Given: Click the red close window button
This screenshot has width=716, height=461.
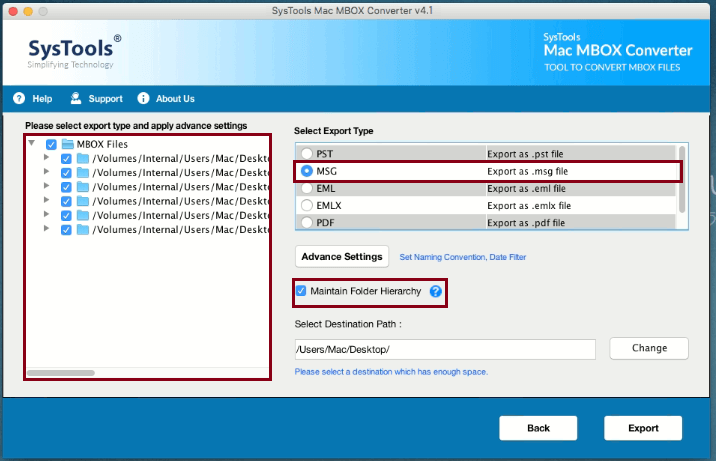Looking at the screenshot, I should pyautogui.click(x=13, y=11).
